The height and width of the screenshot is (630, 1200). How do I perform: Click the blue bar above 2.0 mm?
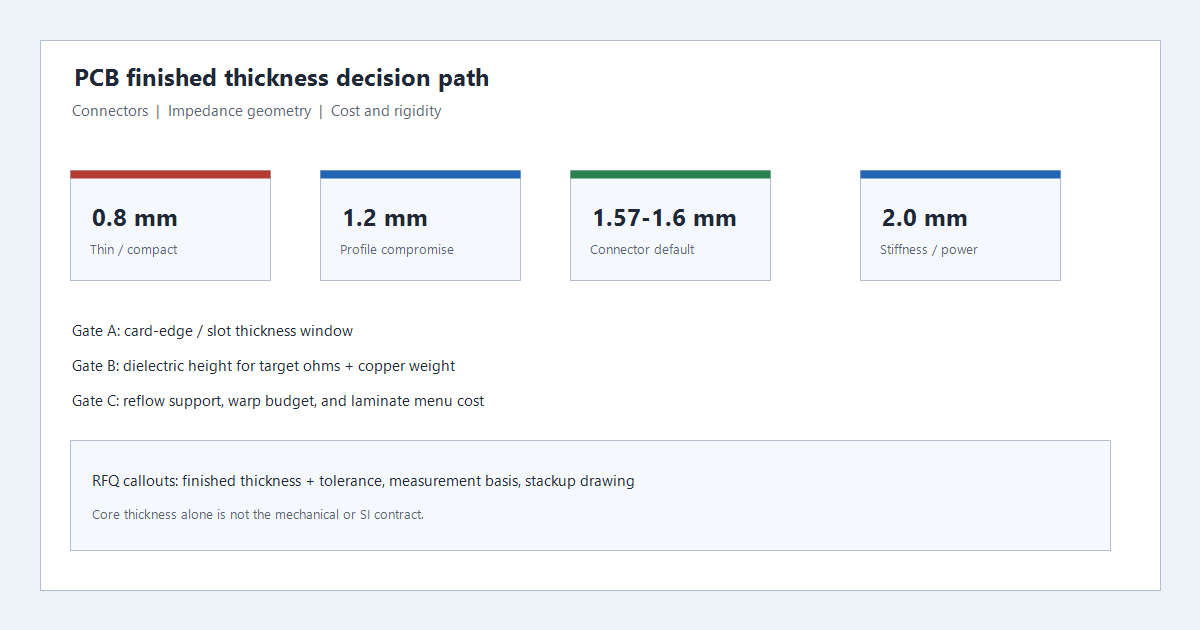(x=960, y=174)
